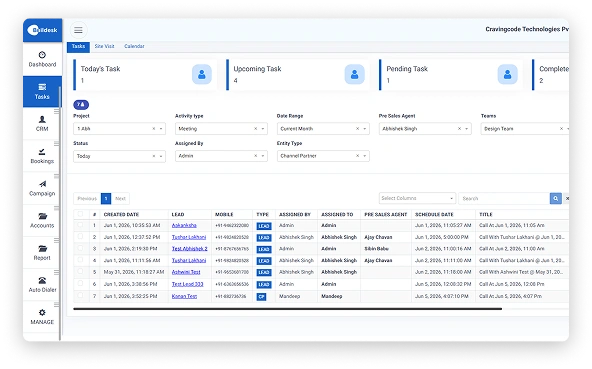Click the close X next to search
The height and width of the screenshot is (369, 592).
click(567, 198)
